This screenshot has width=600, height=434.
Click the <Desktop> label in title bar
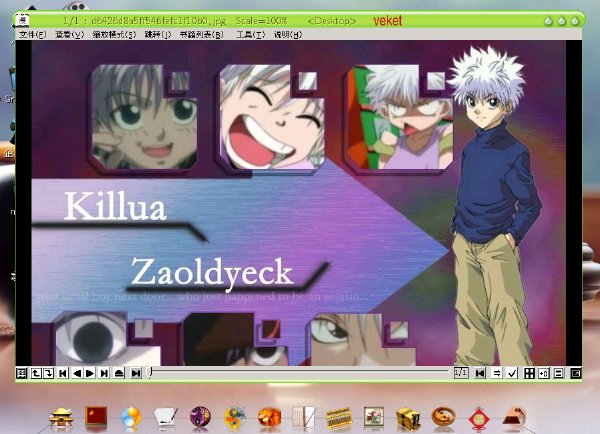[x=332, y=21]
